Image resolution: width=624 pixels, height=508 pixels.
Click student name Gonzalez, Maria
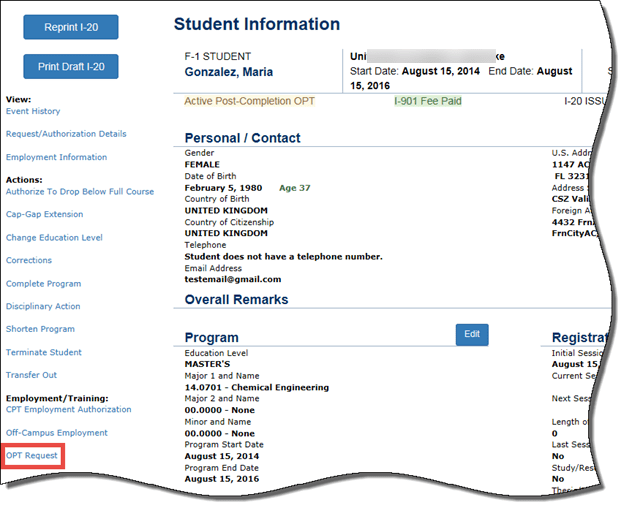229,72
